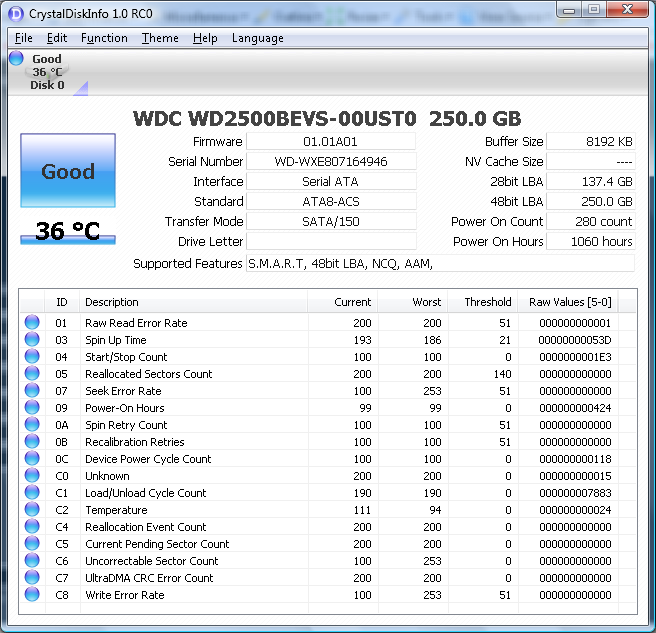Click status orb for Start/Stop Count
Viewport: 656px width, 633px height.
coord(32,356)
